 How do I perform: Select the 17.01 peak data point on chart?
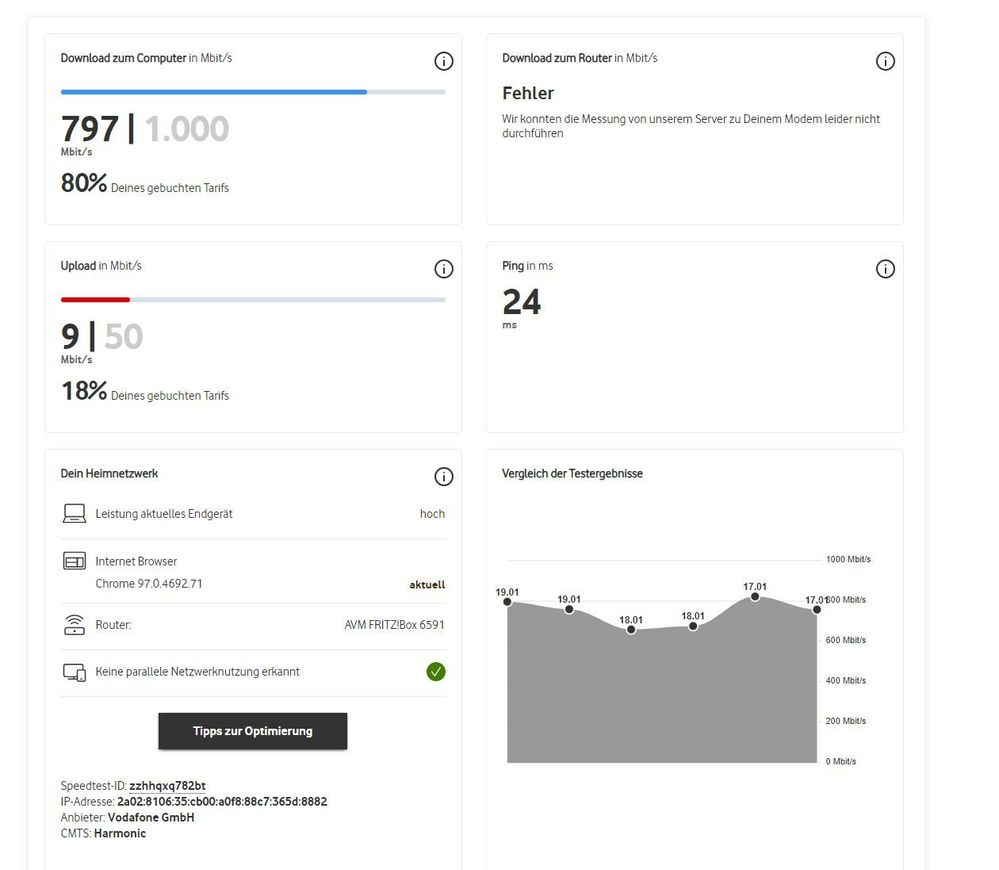[755, 596]
